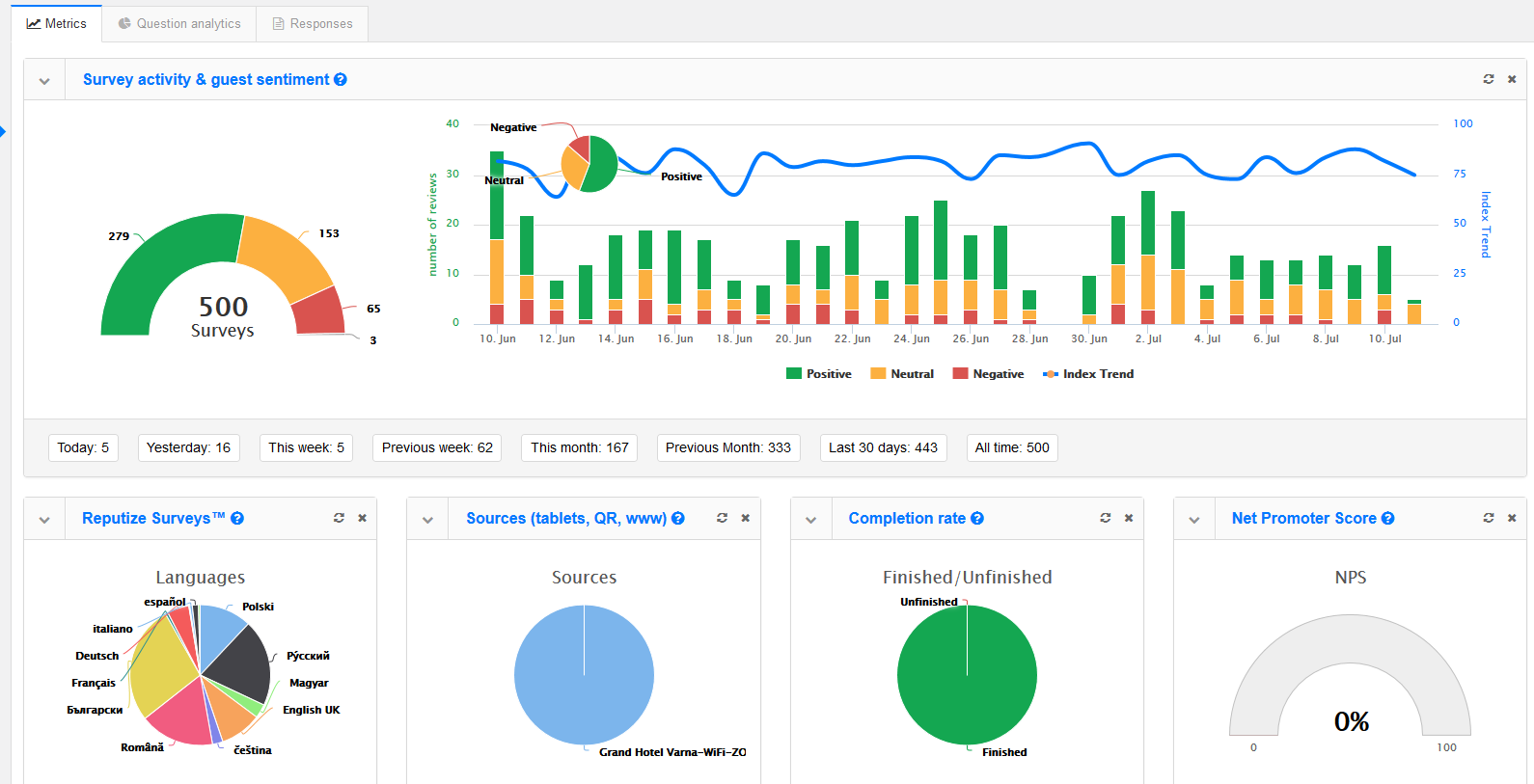Hide the Index Trend line via legend
The image size is (1534, 784).
[1088, 374]
